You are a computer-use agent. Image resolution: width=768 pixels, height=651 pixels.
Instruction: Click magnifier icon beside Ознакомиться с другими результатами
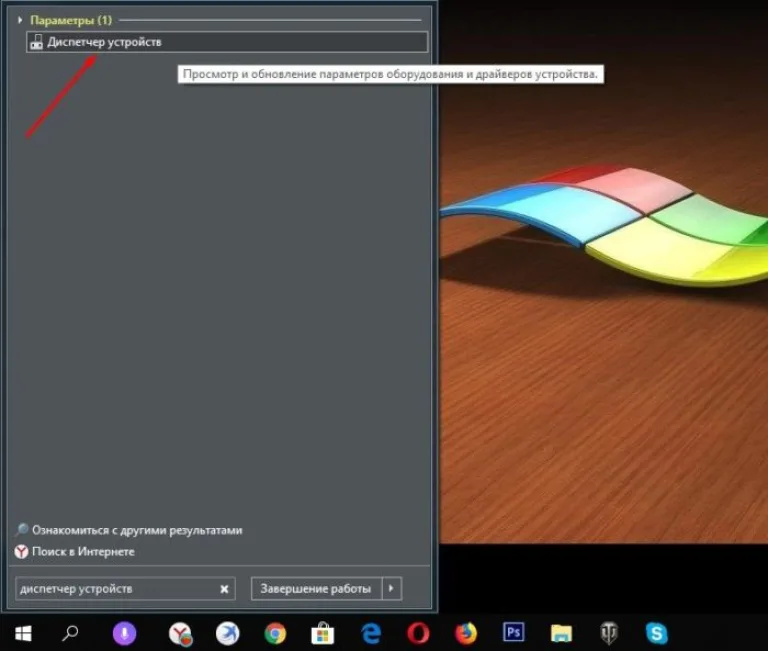tap(22, 530)
